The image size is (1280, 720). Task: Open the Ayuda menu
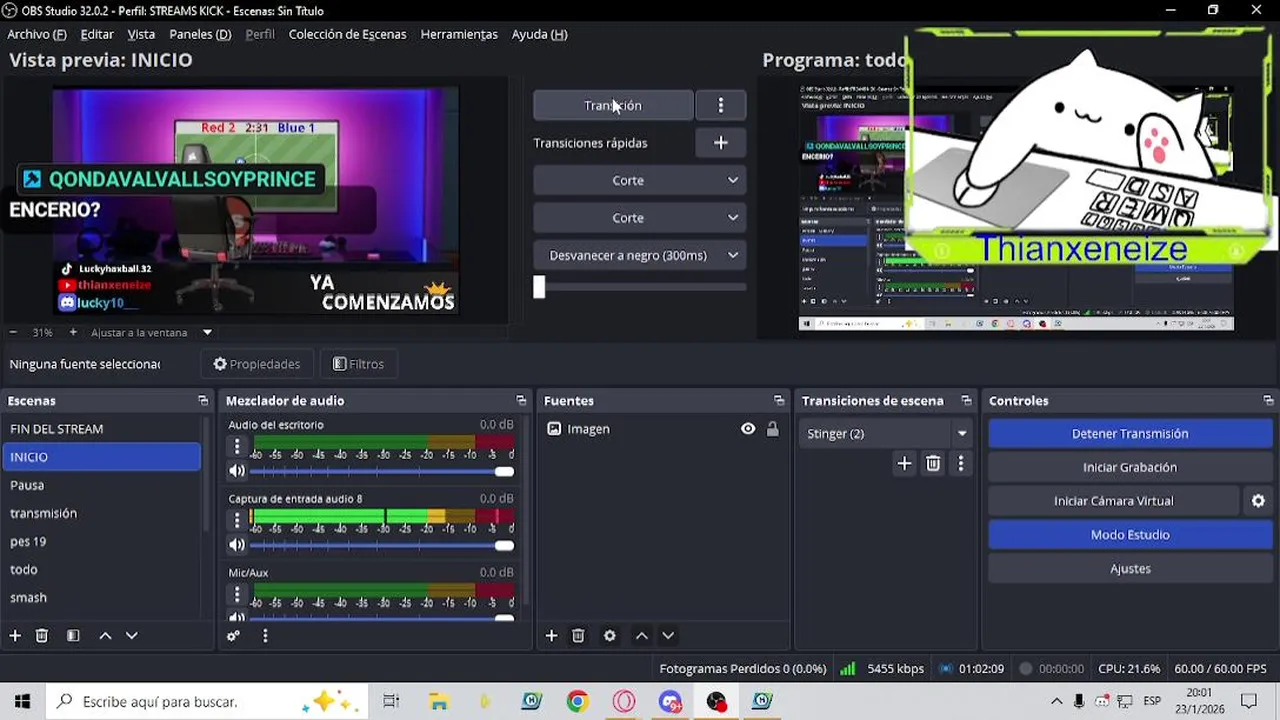point(539,34)
